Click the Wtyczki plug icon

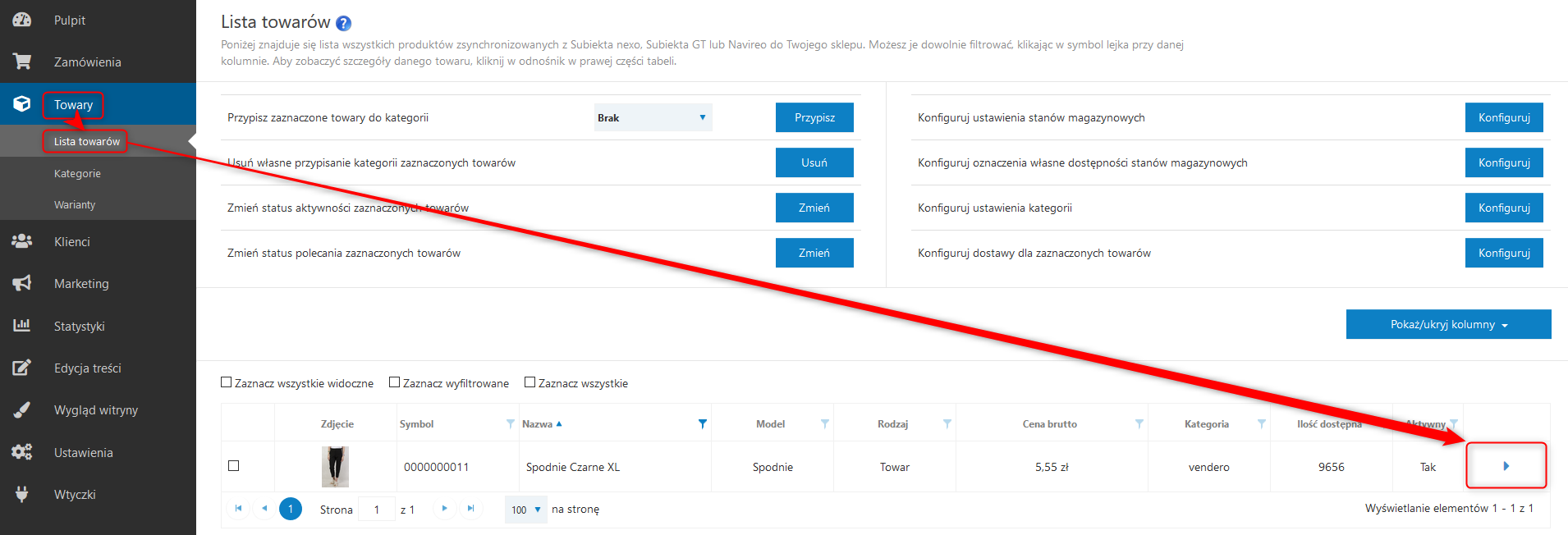[22, 494]
